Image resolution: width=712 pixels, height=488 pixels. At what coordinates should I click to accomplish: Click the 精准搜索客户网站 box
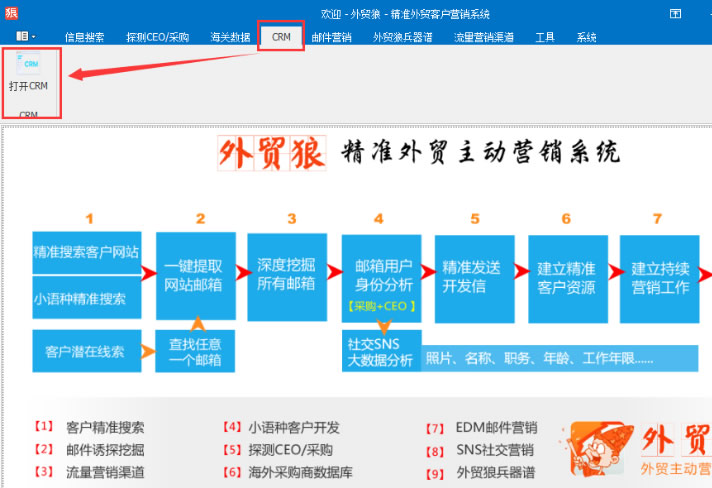(x=86, y=251)
